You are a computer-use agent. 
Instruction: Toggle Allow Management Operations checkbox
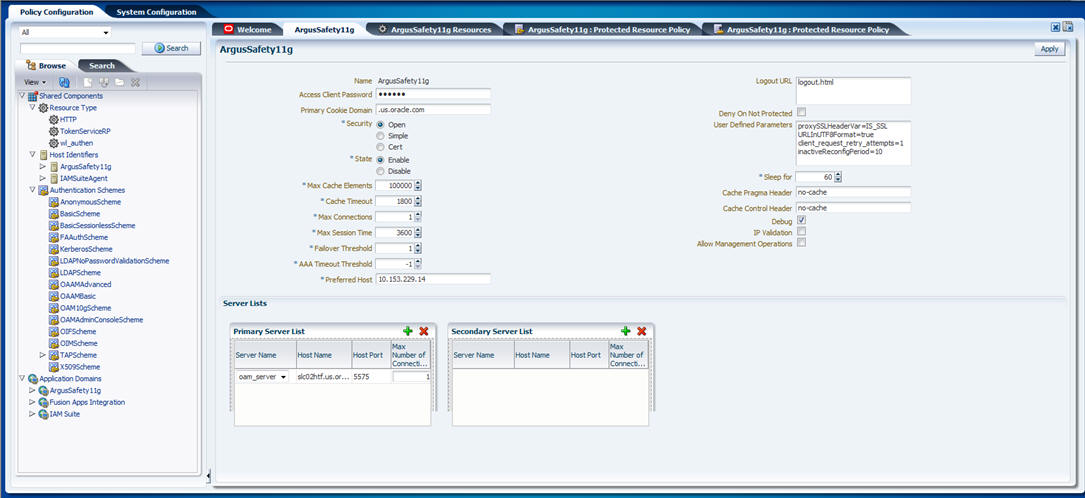tap(801, 243)
